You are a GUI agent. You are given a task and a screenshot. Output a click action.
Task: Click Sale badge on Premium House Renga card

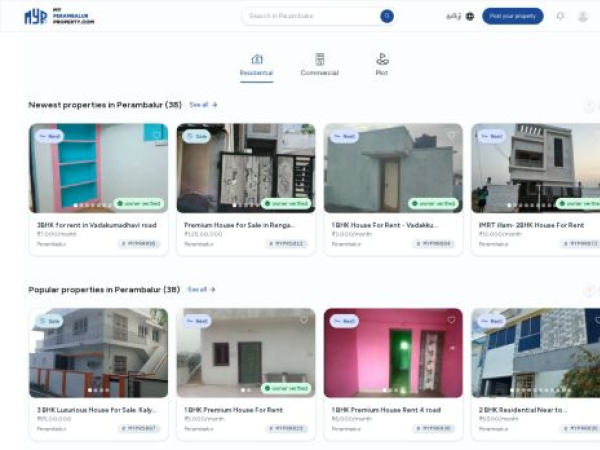pos(197,136)
